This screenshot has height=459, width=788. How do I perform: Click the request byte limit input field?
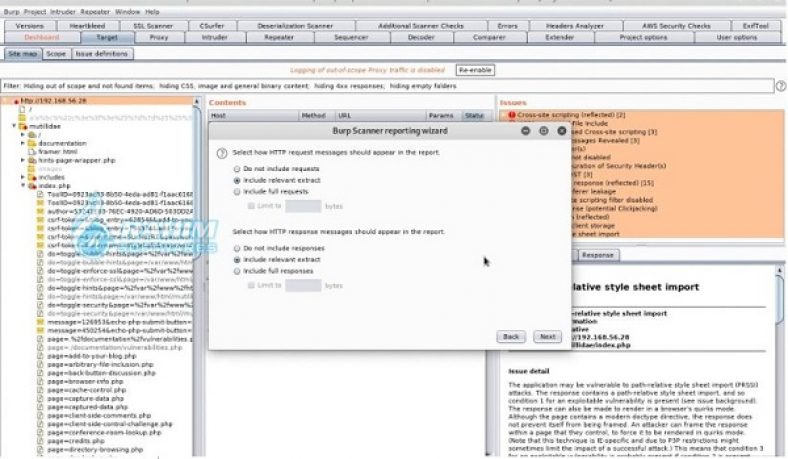[303, 206]
